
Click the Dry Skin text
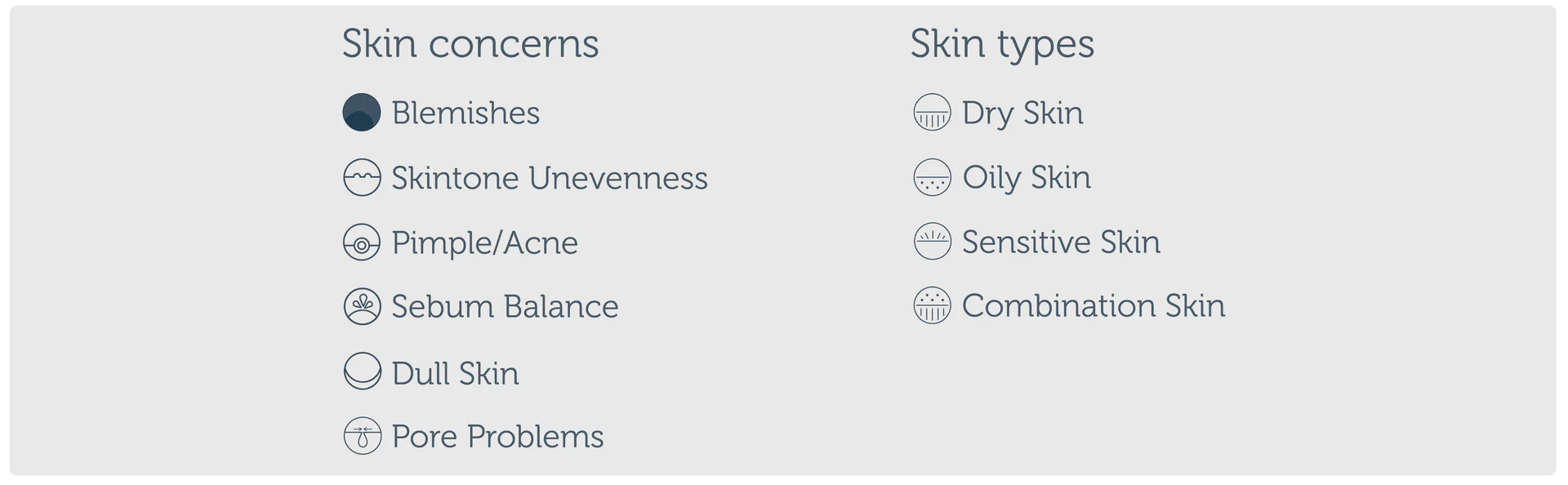(1022, 113)
